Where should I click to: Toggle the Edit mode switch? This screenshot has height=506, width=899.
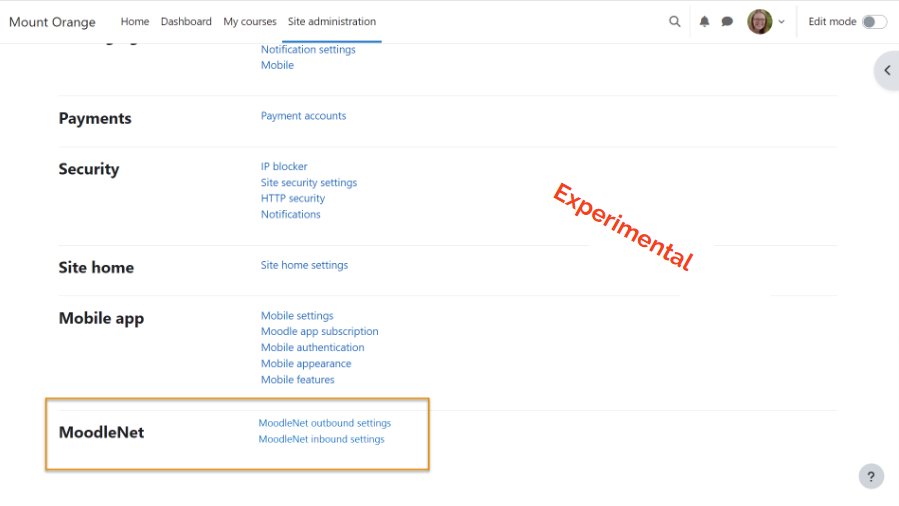click(874, 22)
